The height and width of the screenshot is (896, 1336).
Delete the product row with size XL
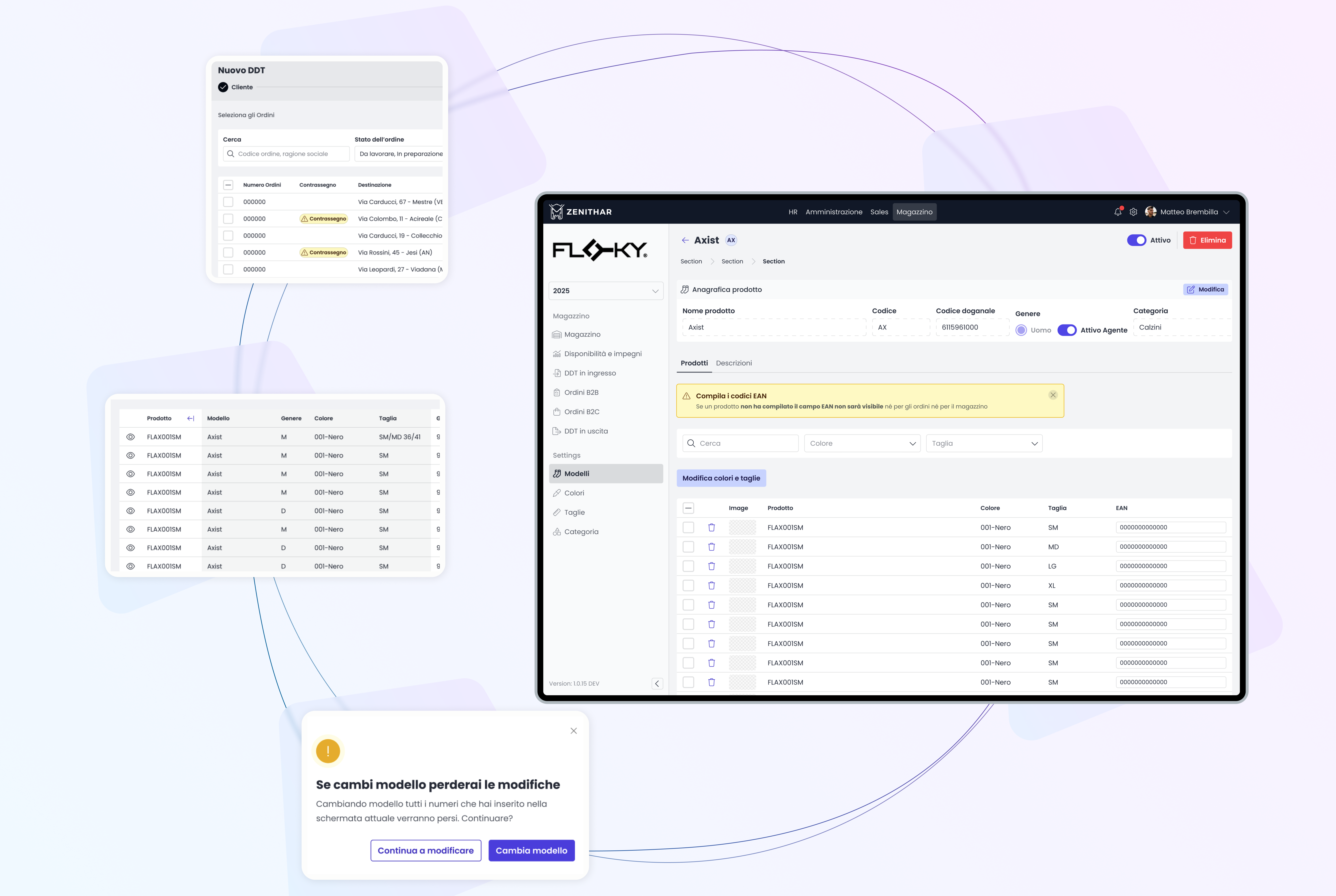[711, 586]
